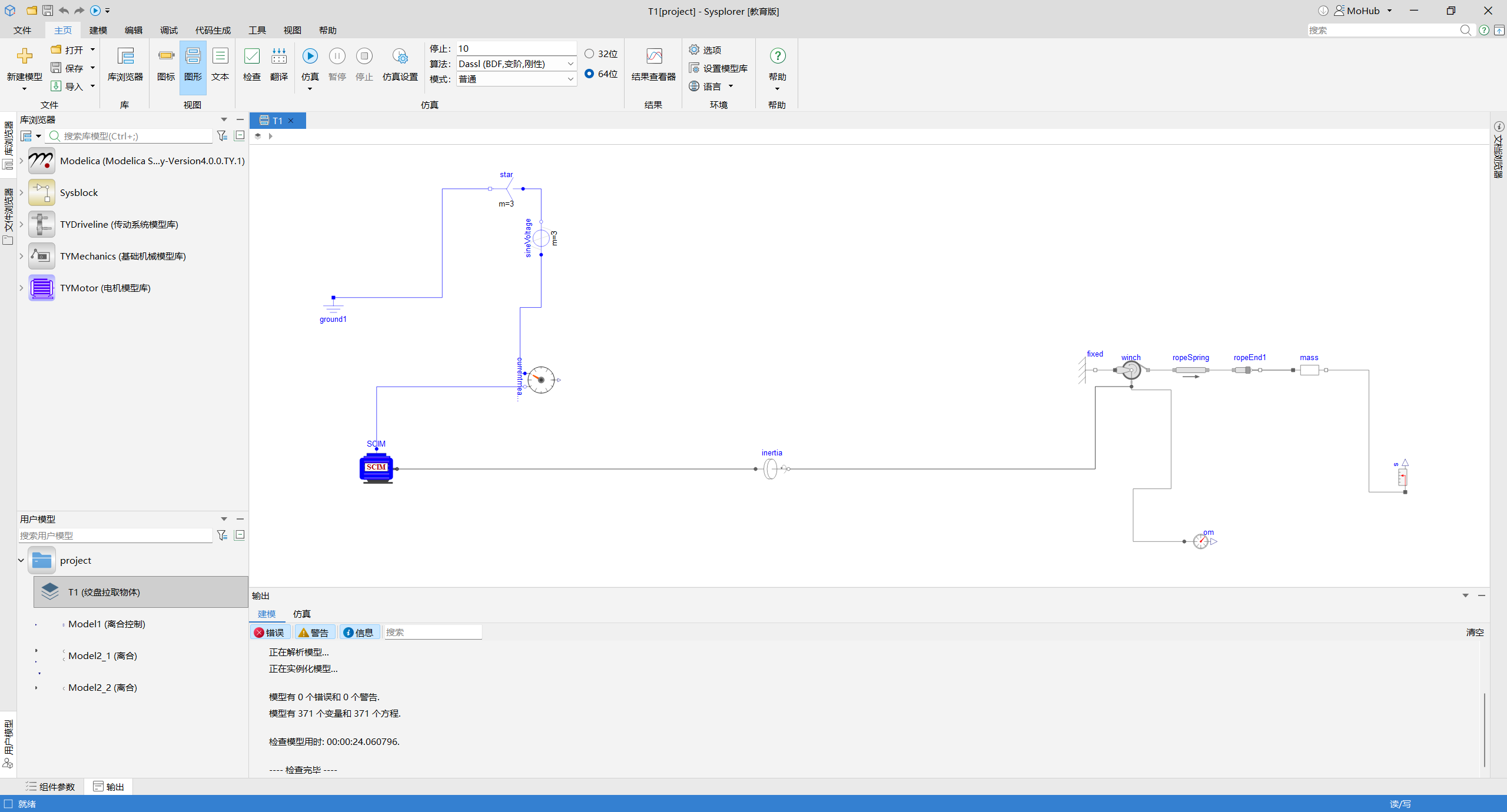Click the redo arrow in the title bar

click(79, 11)
